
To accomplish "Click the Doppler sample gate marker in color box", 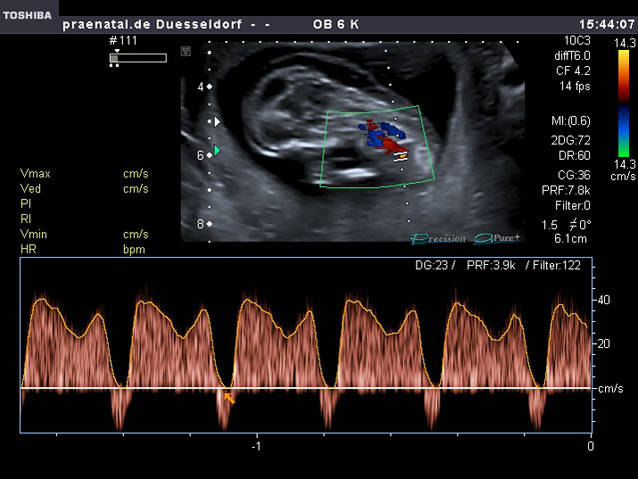I will [x=400, y=155].
